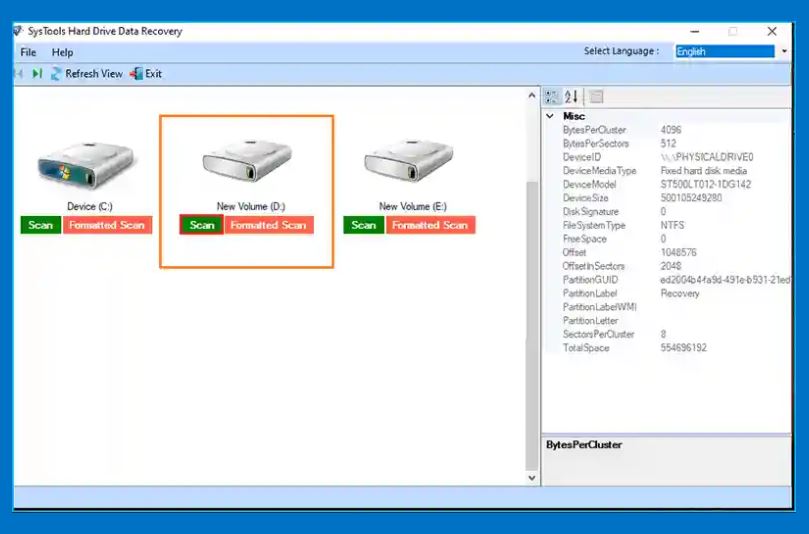Image resolution: width=809 pixels, height=534 pixels.
Task: Open the File menu
Action: pos(28,52)
